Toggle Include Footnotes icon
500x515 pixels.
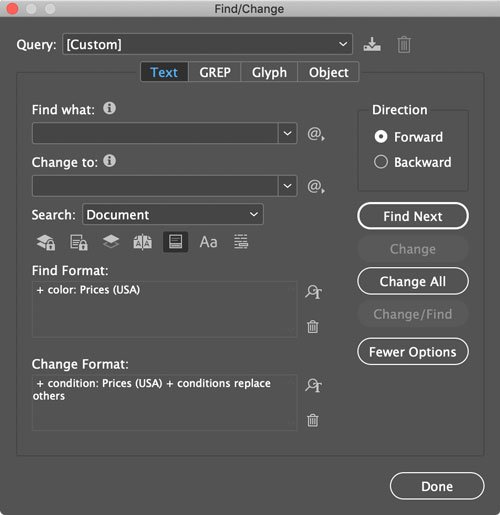click(175, 242)
